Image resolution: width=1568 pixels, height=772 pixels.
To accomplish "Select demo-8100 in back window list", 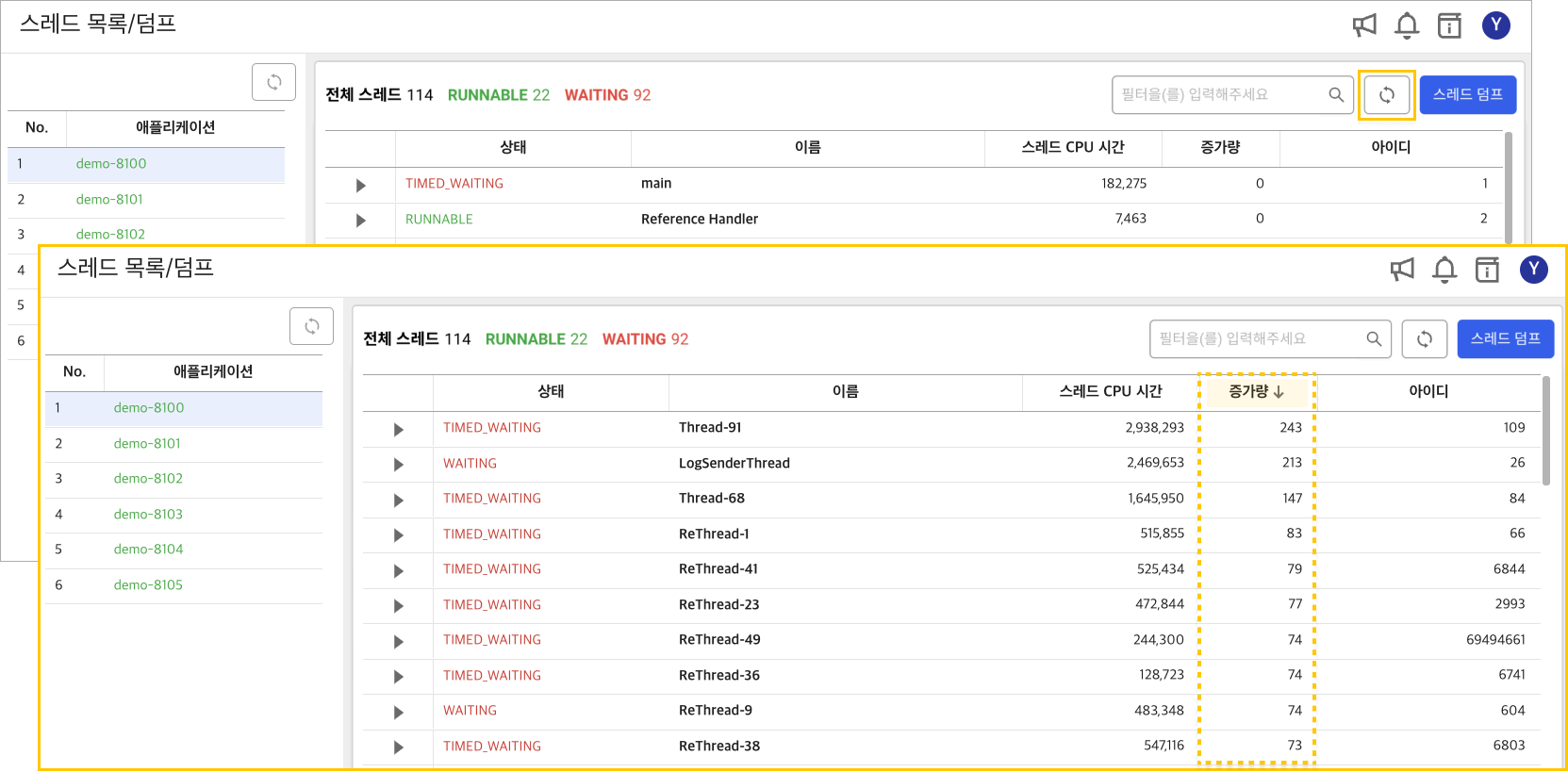I will (x=146, y=164).
